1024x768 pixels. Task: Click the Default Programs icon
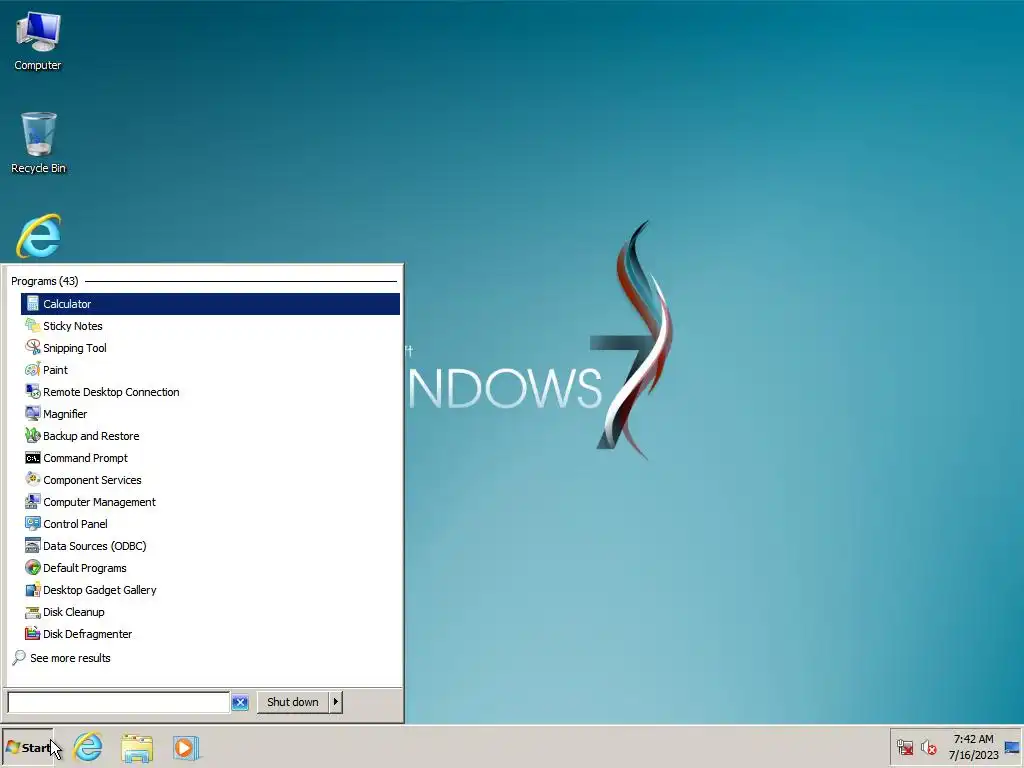pyautogui.click(x=33, y=568)
